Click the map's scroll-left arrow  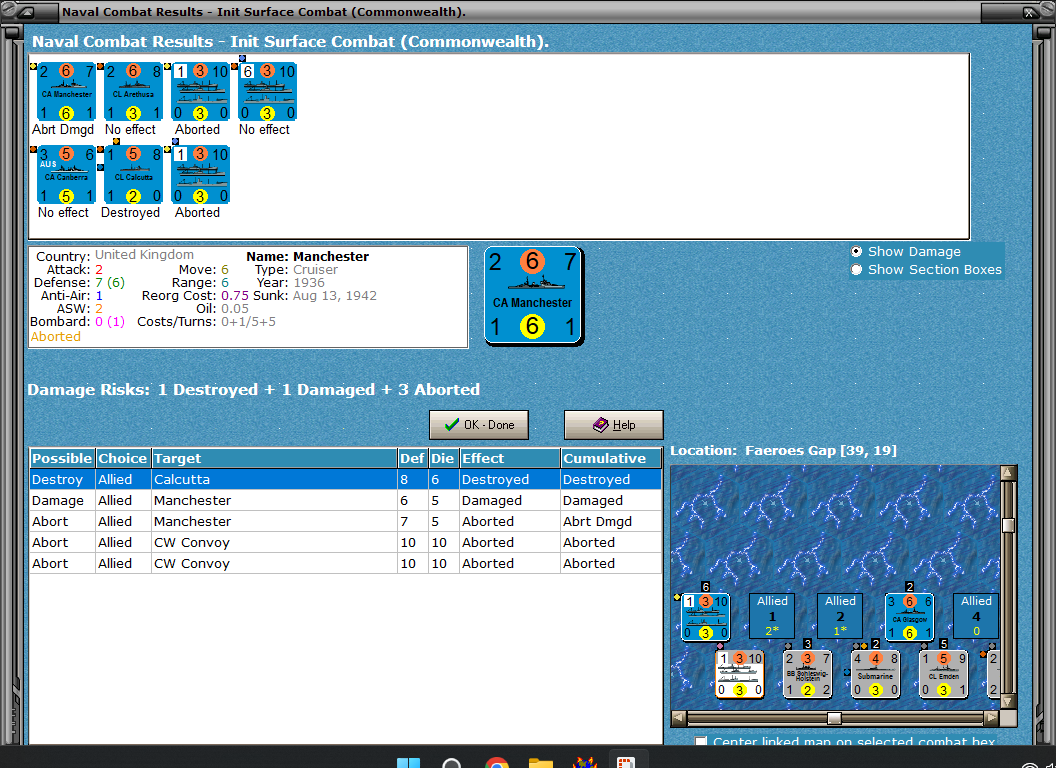click(x=679, y=718)
